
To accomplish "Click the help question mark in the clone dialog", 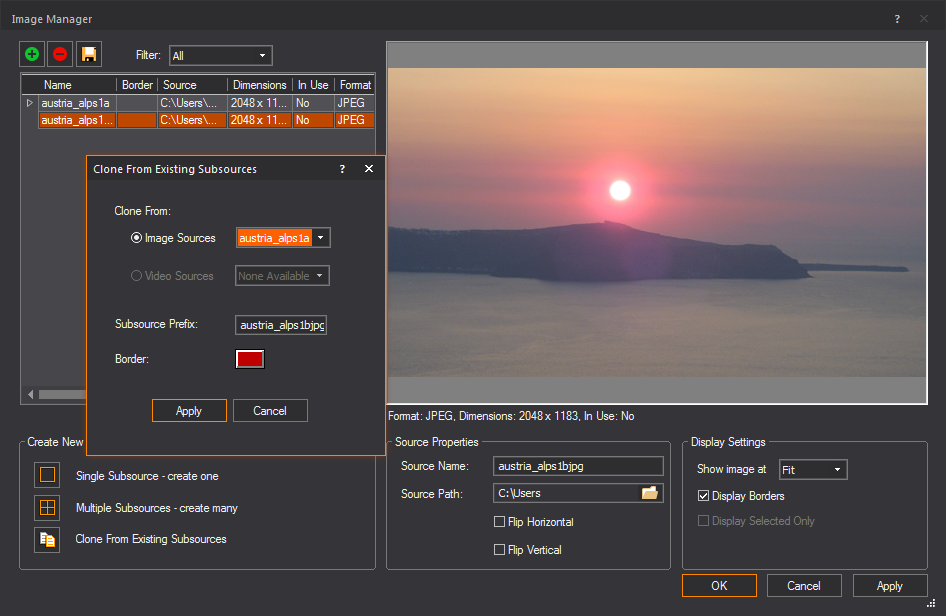I will pyautogui.click(x=342, y=169).
